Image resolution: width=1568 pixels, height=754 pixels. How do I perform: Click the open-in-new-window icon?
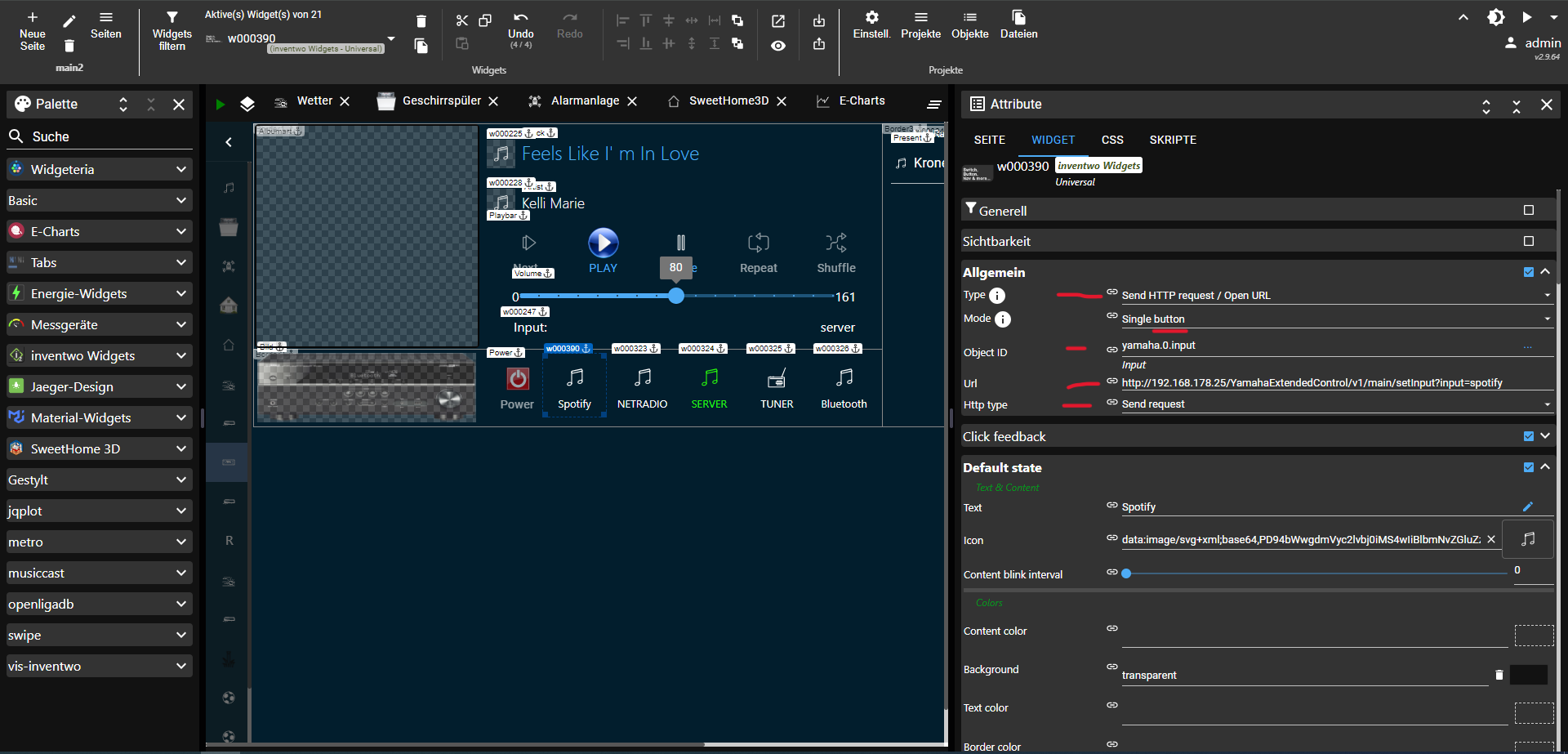coord(778,21)
